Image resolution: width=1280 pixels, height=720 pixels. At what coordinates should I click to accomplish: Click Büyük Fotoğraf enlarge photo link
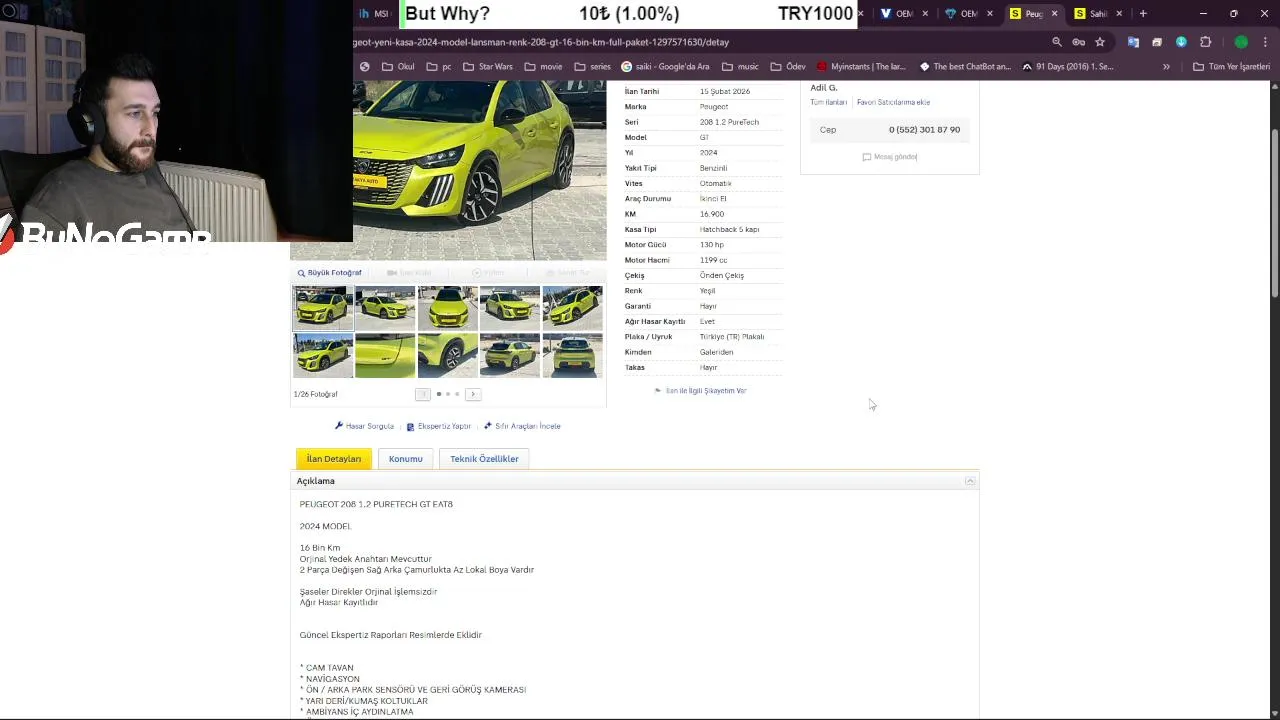point(329,272)
